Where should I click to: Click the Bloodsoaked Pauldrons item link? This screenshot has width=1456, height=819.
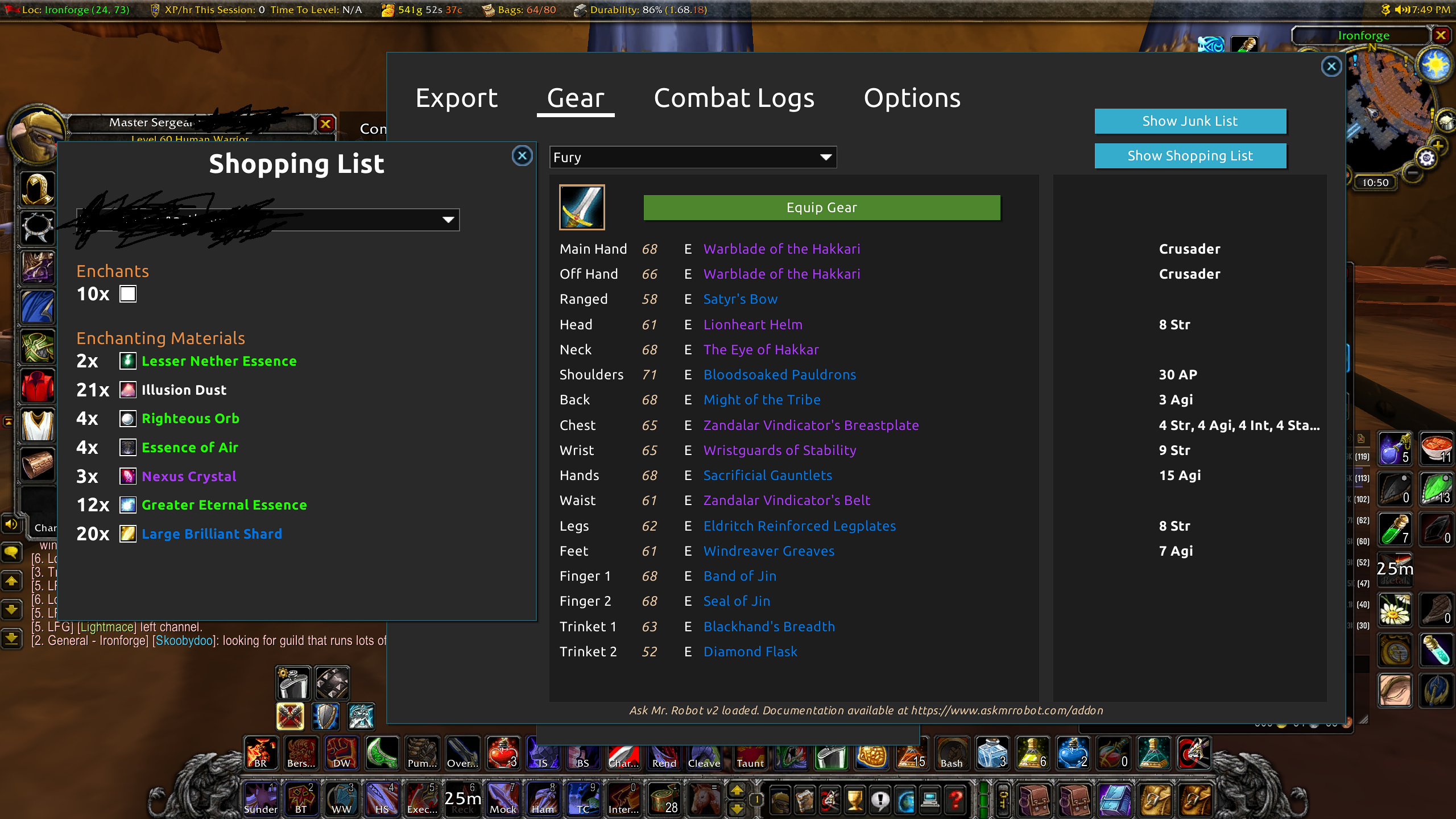(780, 374)
